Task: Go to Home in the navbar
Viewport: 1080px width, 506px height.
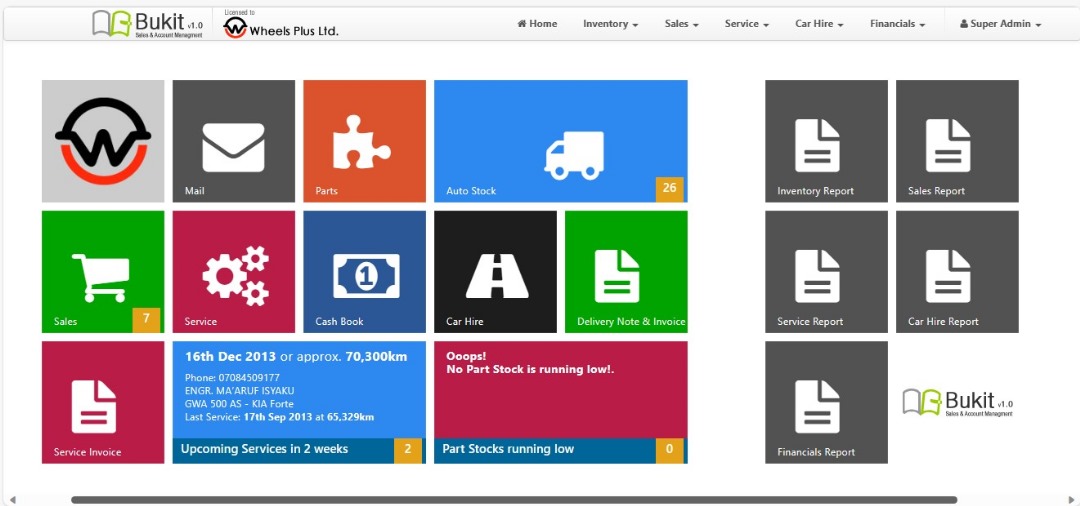Action: tap(537, 24)
